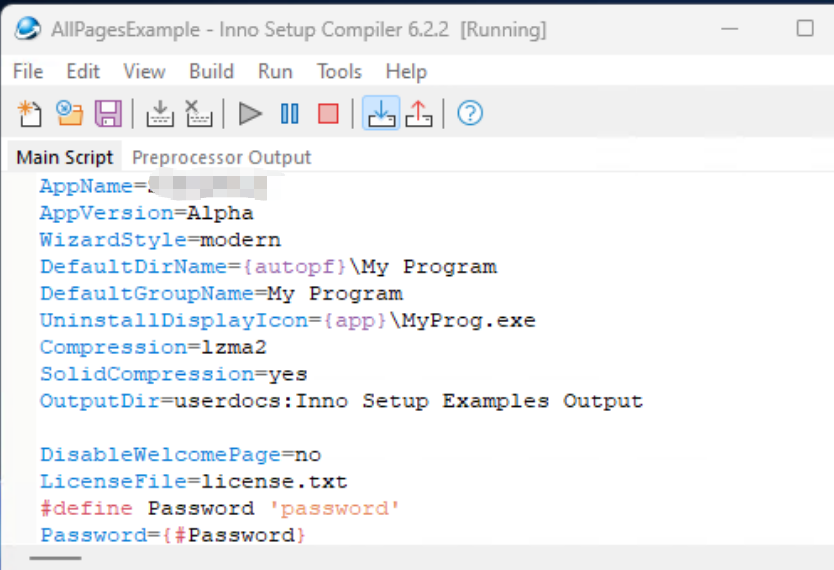This screenshot has width=834, height=570.
Task: Click the OutputDir line
Action: click(x=341, y=401)
